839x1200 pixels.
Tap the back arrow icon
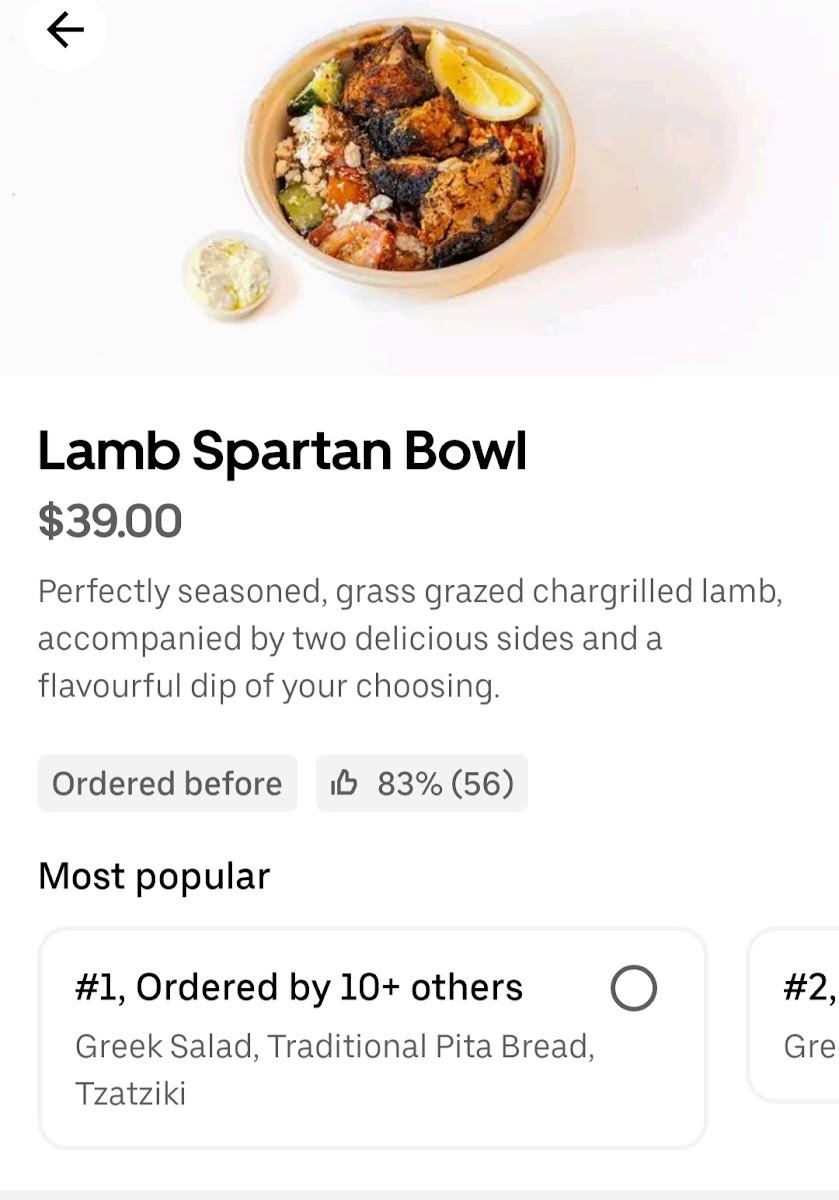point(65,31)
